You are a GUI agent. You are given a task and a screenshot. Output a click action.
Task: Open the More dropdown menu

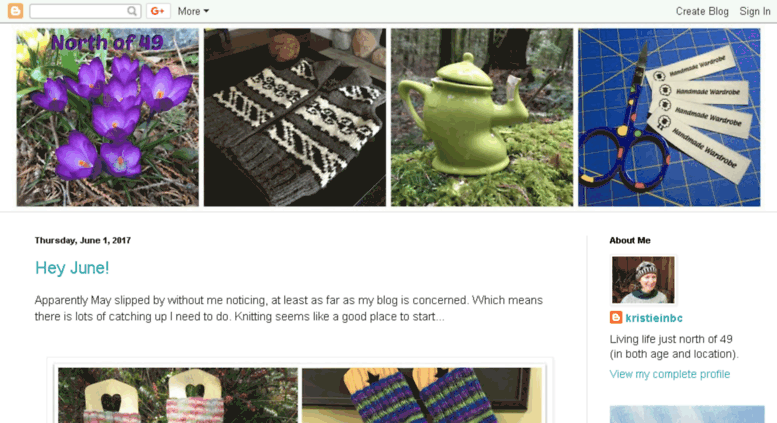tap(193, 11)
